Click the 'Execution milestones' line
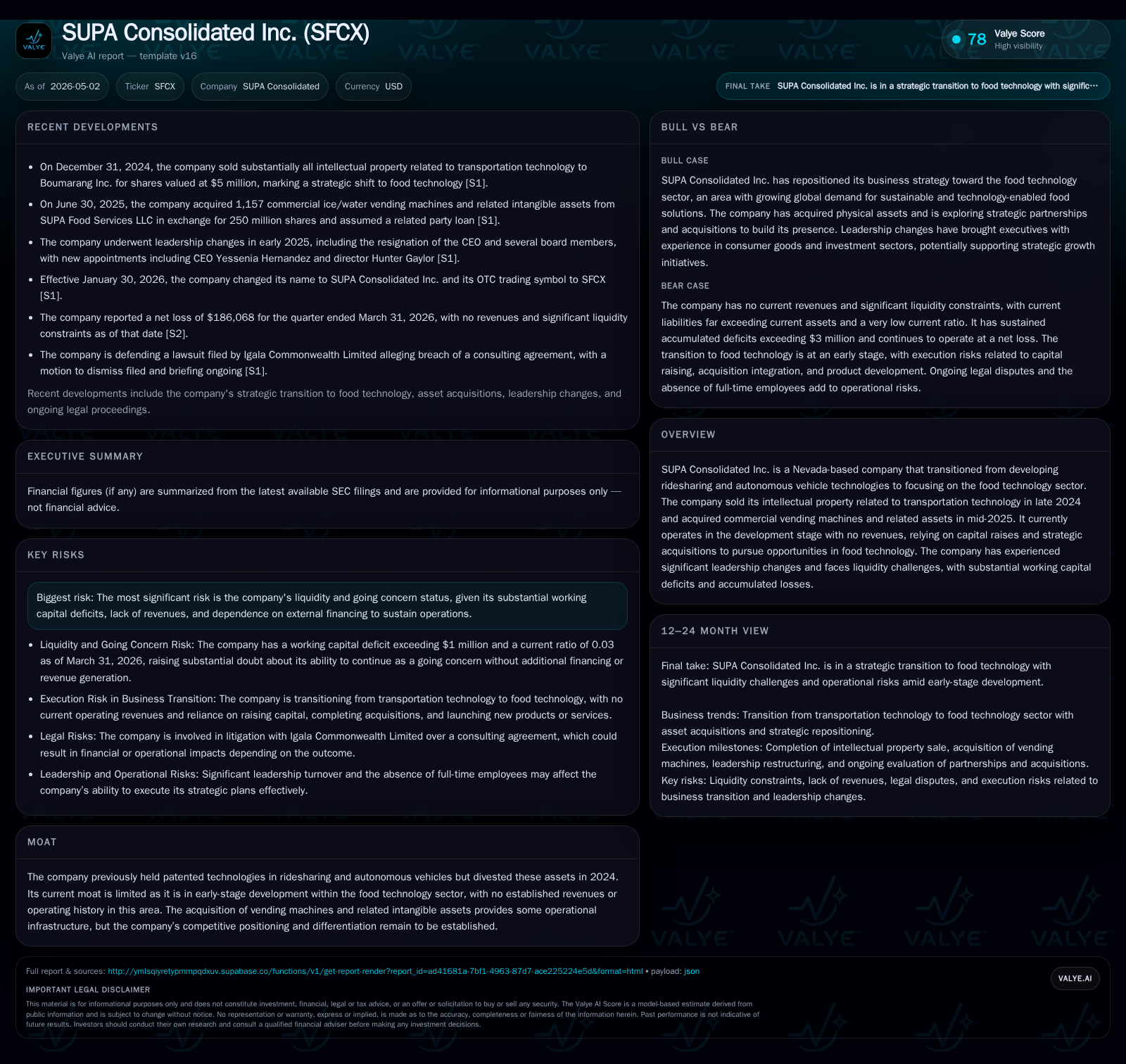Image resolution: width=1126 pixels, height=1064 pixels. coord(875,756)
